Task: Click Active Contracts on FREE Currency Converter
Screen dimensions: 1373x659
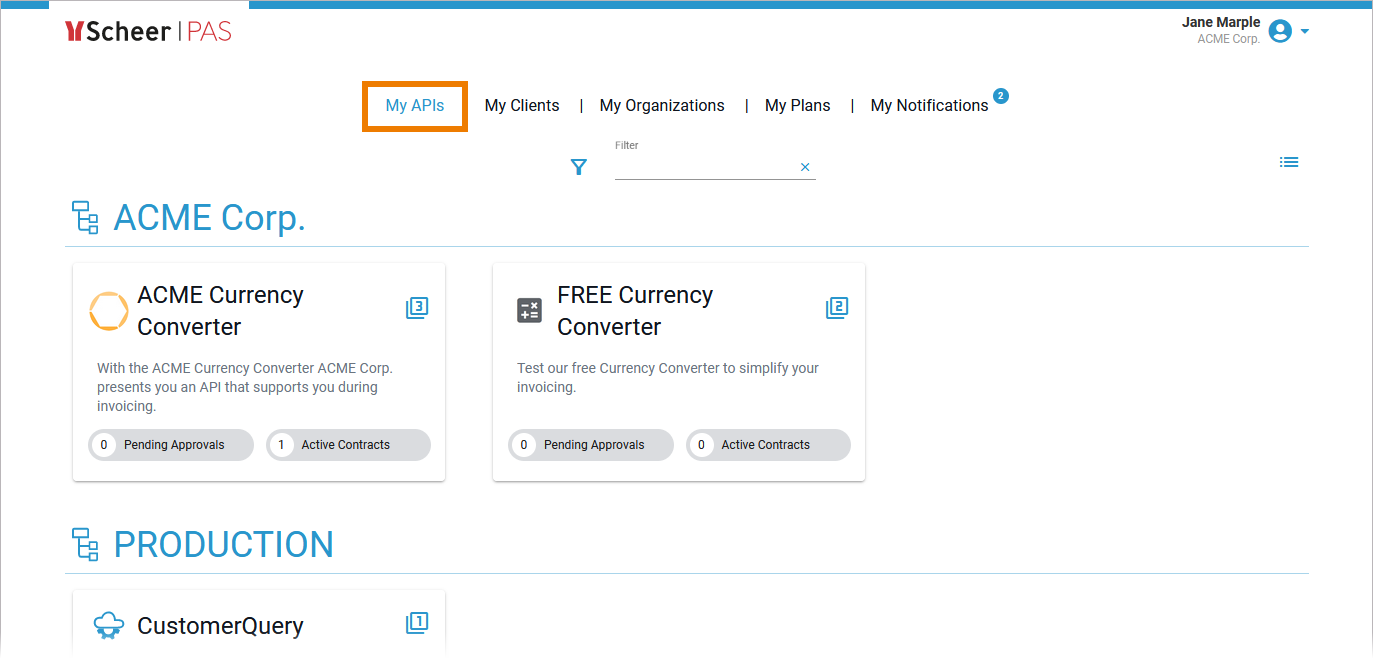Action: click(768, 445)
